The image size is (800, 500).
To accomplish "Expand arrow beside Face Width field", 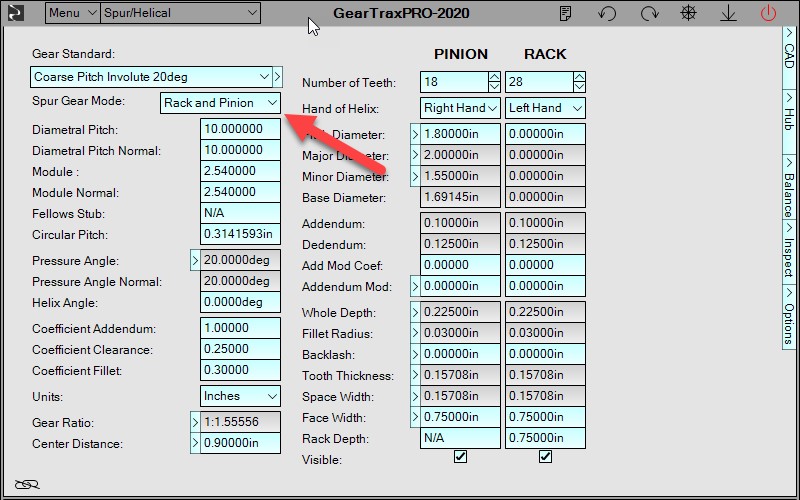I will click(415, 417).
